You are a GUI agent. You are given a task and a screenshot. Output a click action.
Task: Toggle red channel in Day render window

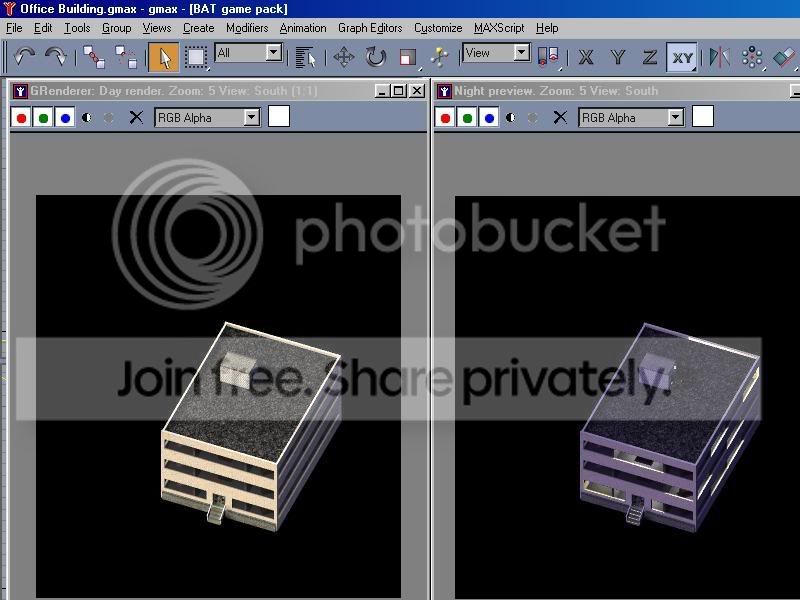tap(21, 117)
